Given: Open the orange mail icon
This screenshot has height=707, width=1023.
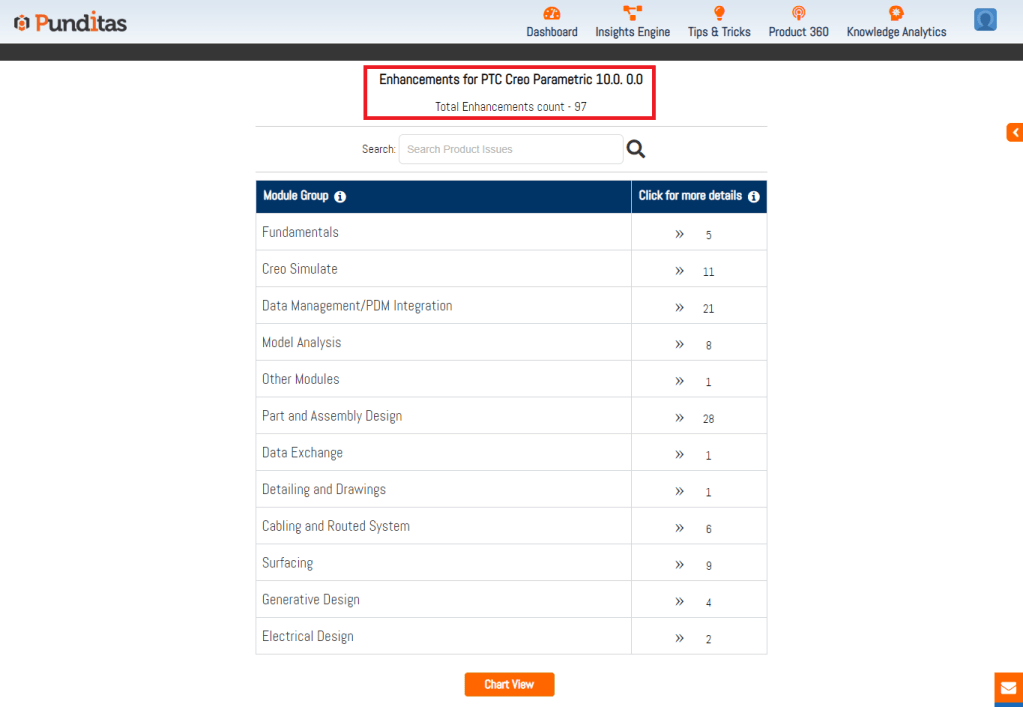Looking at the screenshot, I should pyautogui.click(x=1008, y=688).
